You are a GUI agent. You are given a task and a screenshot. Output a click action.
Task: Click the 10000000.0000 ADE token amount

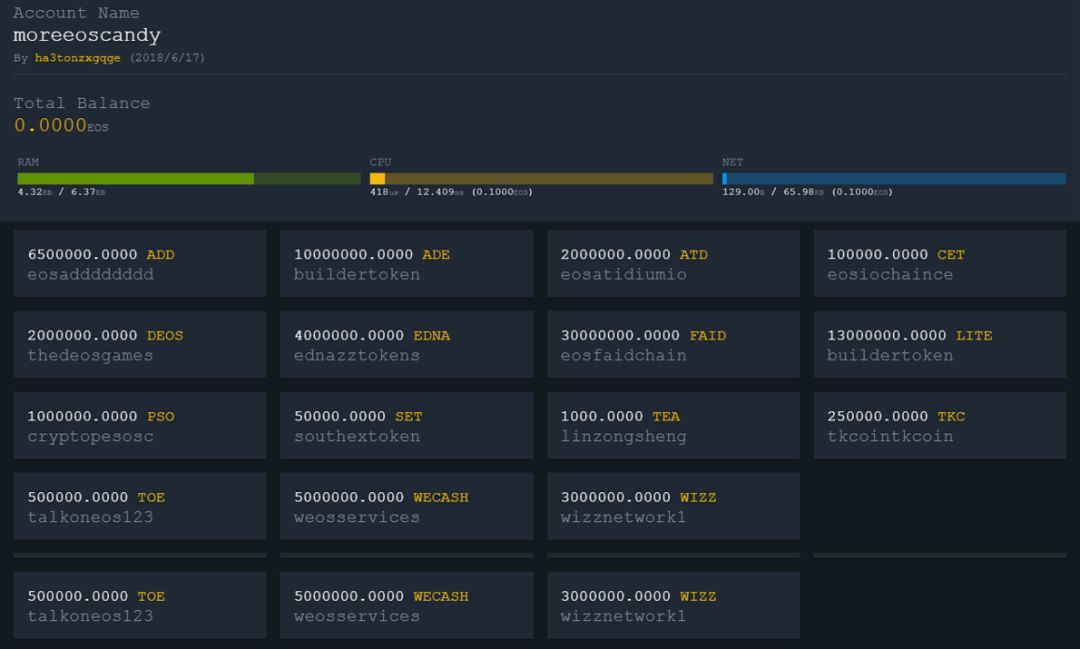372,254
